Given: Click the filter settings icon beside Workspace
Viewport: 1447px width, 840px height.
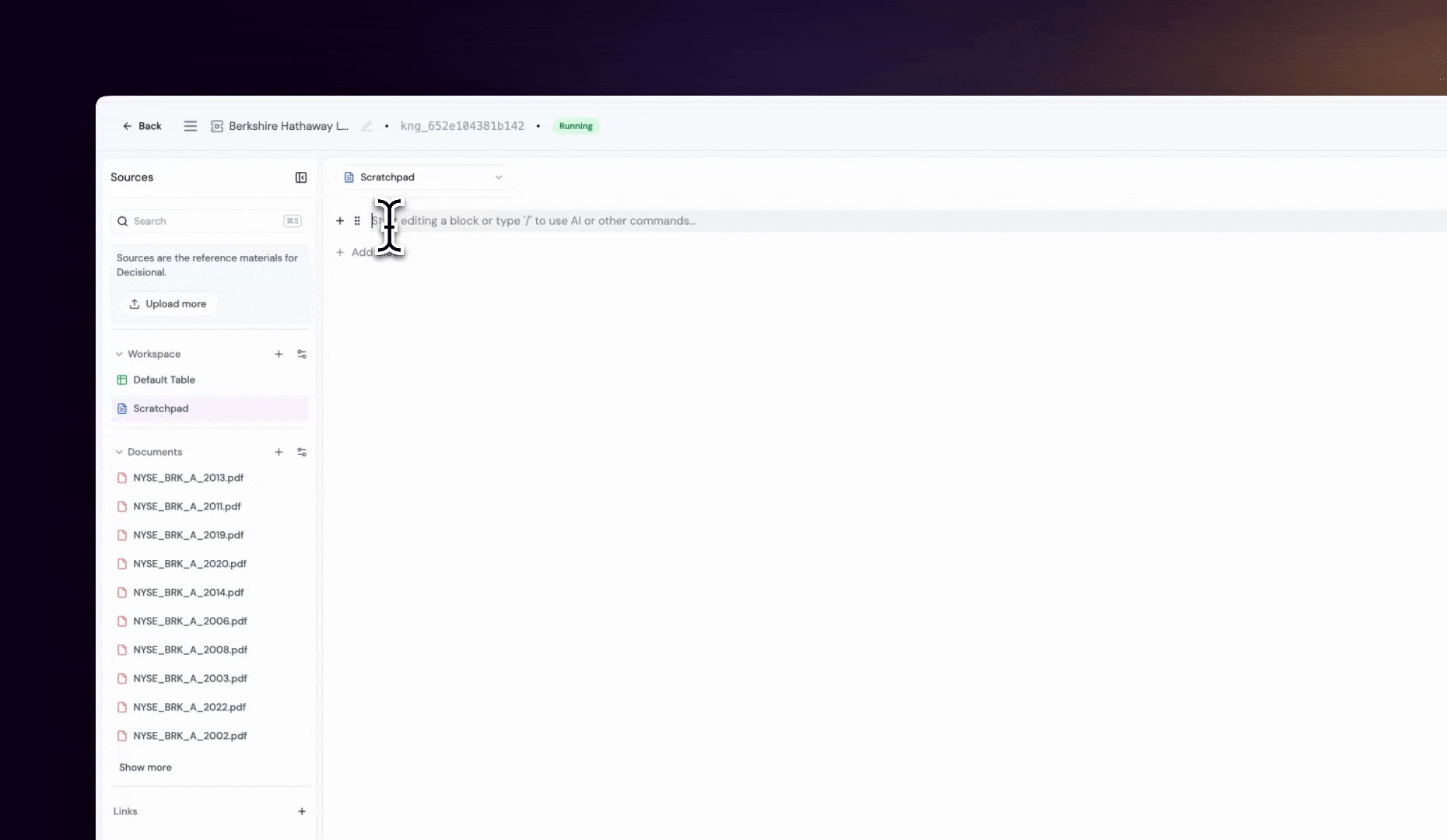Looking at the screenshot, I should point(302,354).
